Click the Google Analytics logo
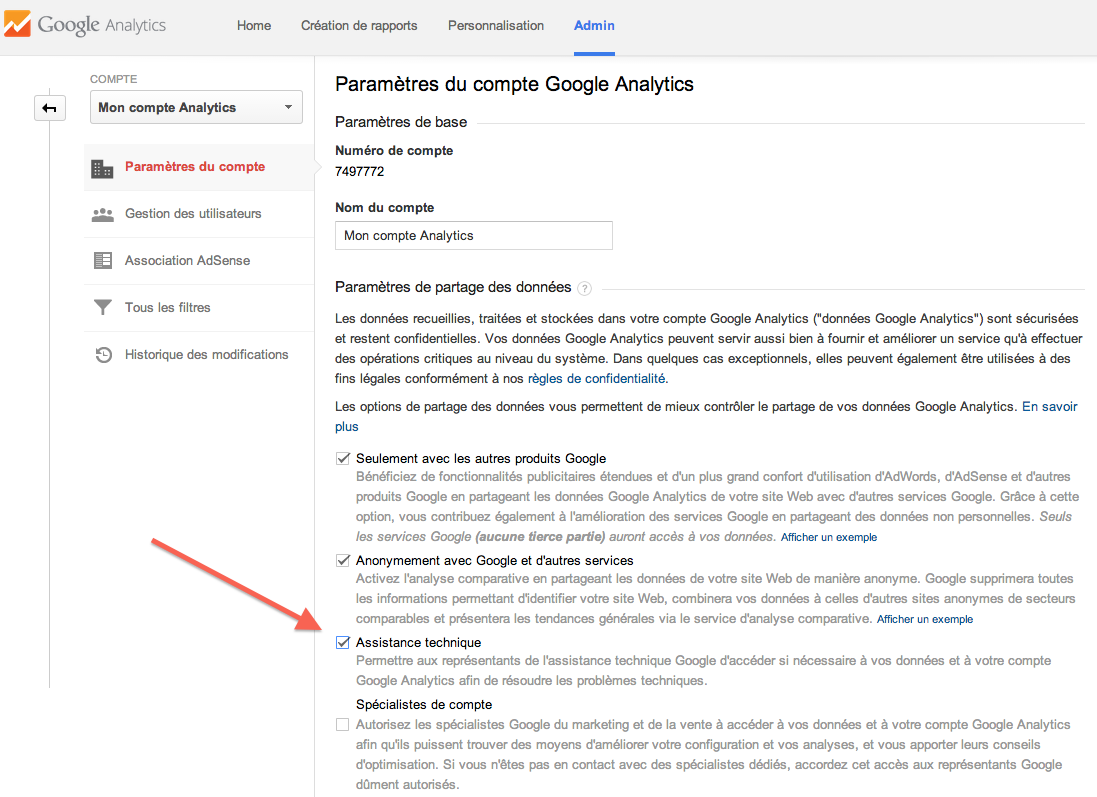This screenshot has width=1097, height=797. [x=85, y=25]
